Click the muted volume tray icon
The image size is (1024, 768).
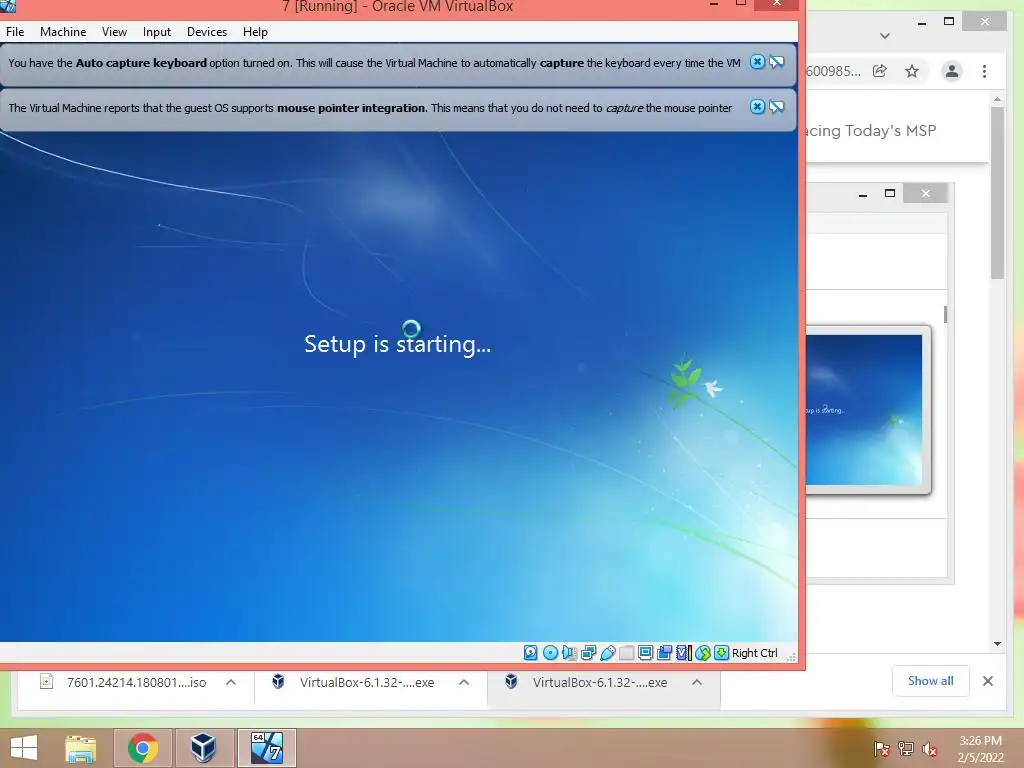929,749
